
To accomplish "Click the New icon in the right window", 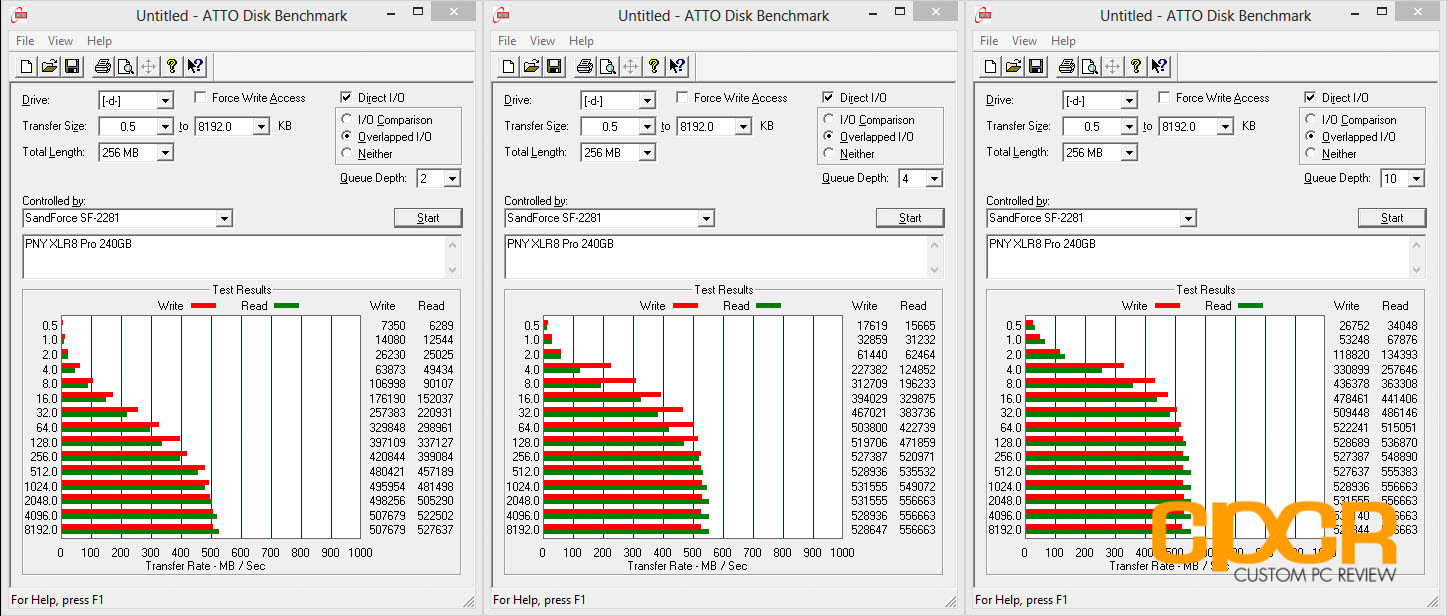I will 991,66.
